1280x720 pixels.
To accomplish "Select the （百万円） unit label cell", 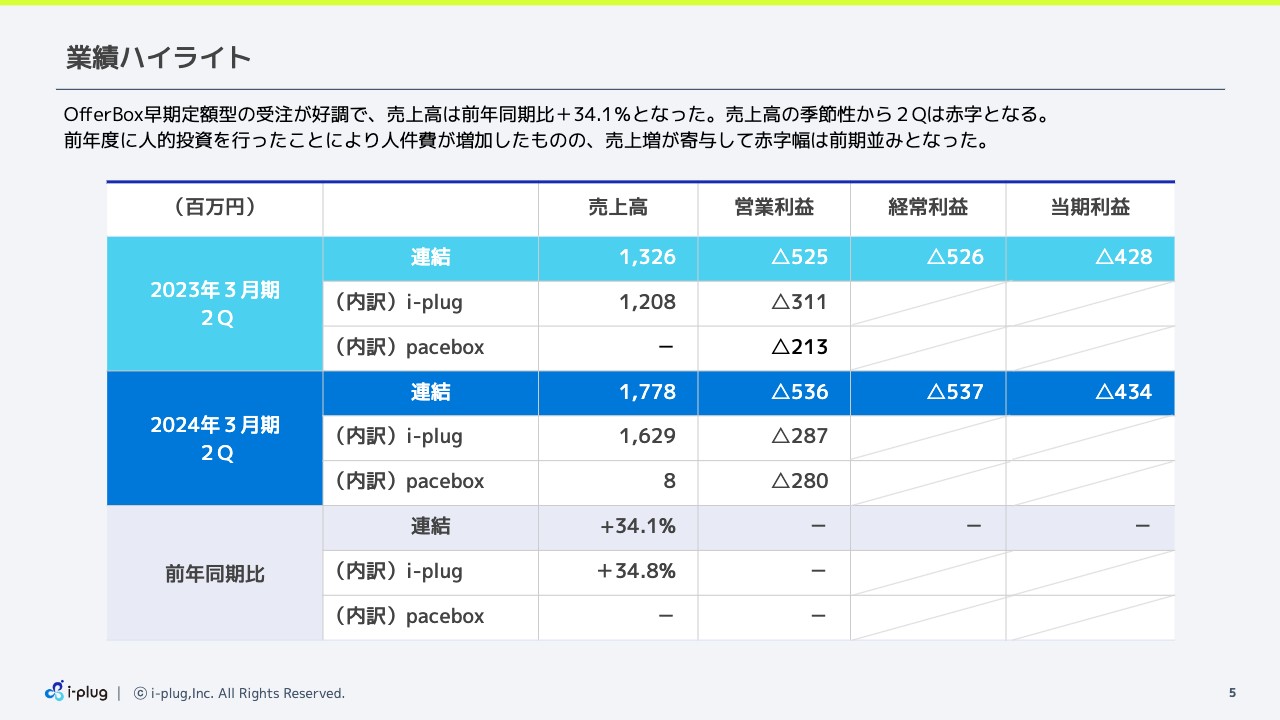I will click(214, 208).
